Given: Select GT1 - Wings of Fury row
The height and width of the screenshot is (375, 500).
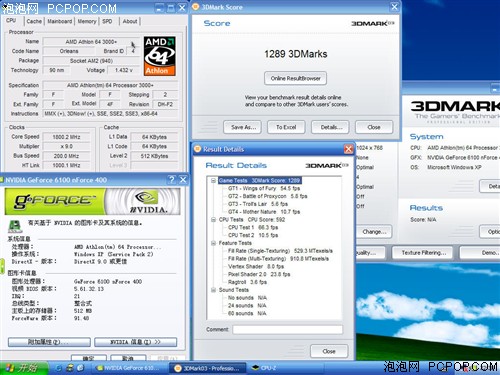Looking at the screenshot, I should tap(264, 188).
